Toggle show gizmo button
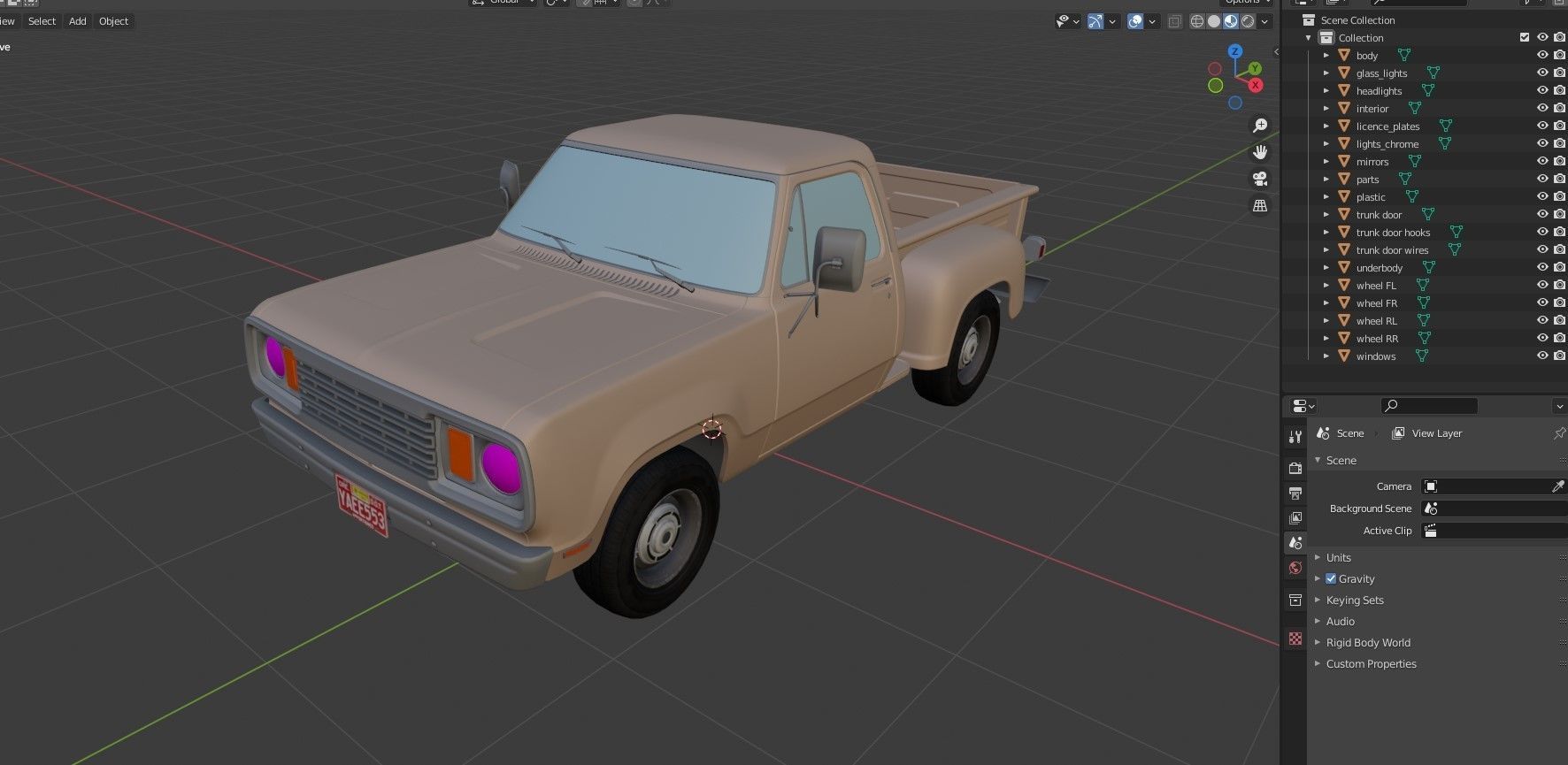1568x765 pixels. coord(1095,21)
